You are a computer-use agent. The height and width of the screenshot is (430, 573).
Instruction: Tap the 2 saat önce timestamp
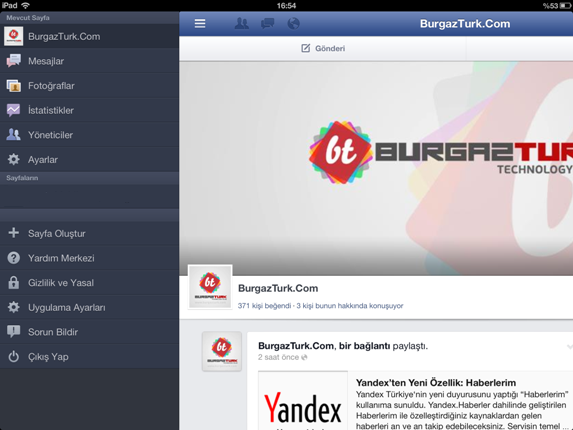[x=278, y=357]
